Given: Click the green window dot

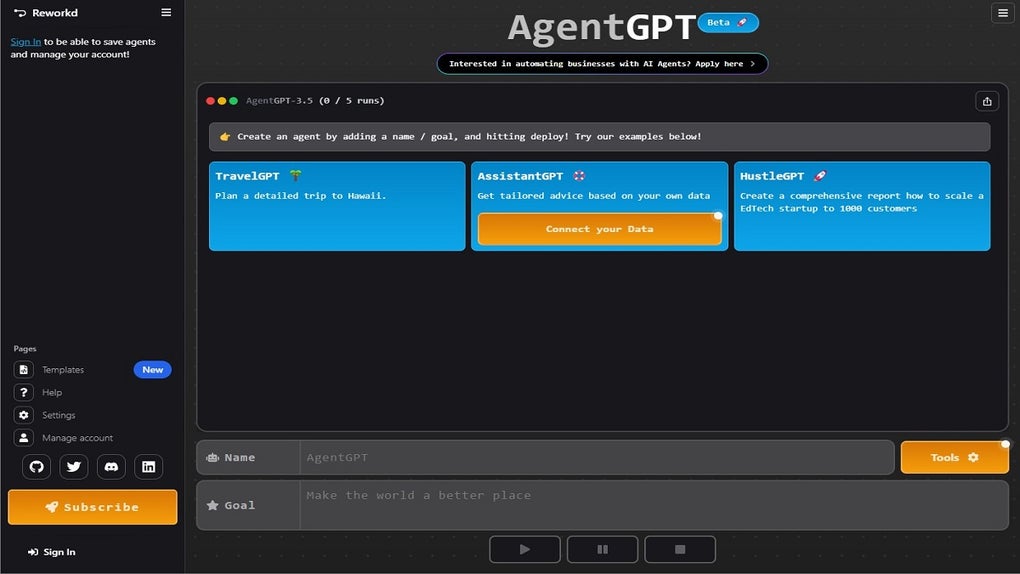Looking at the screenshot, I should tap(234, 101).
